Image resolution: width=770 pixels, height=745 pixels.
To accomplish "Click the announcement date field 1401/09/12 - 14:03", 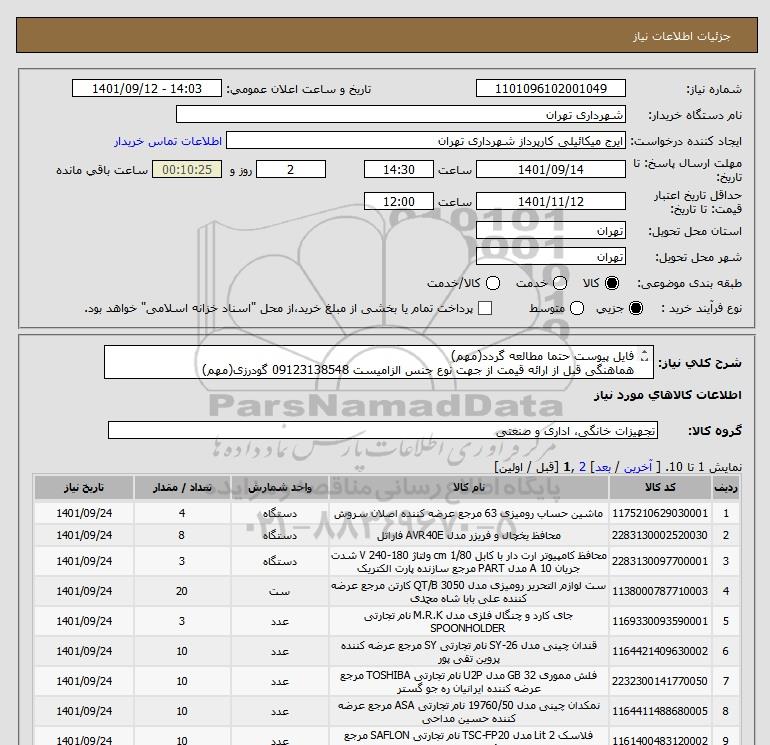I will pyautogui.click(x=146, y=88).
